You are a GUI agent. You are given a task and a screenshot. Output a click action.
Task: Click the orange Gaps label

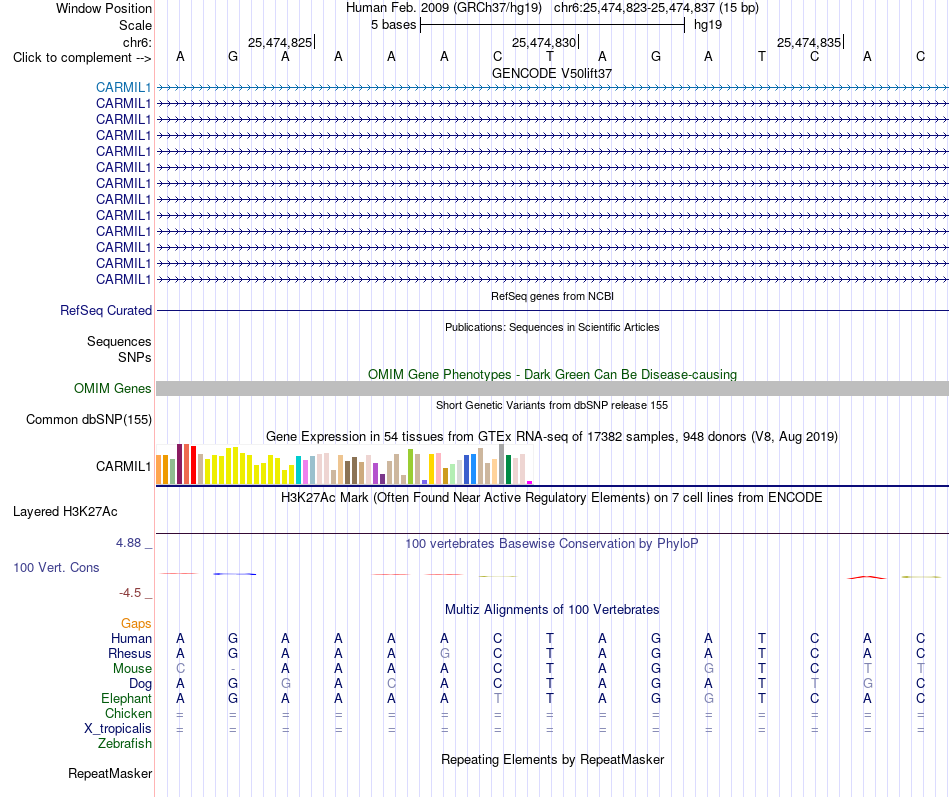click(136, 624)
